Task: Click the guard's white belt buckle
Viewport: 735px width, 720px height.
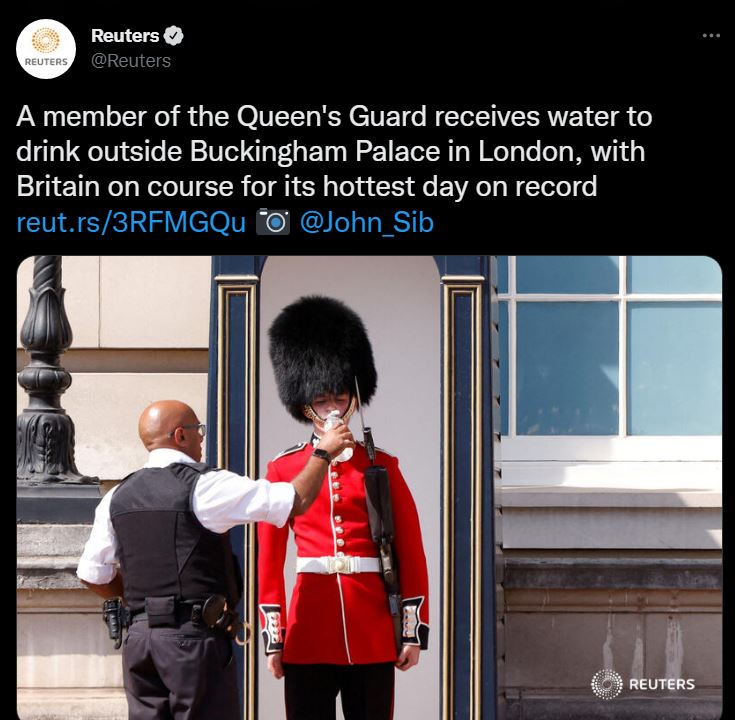Action: tap(338, 564)
